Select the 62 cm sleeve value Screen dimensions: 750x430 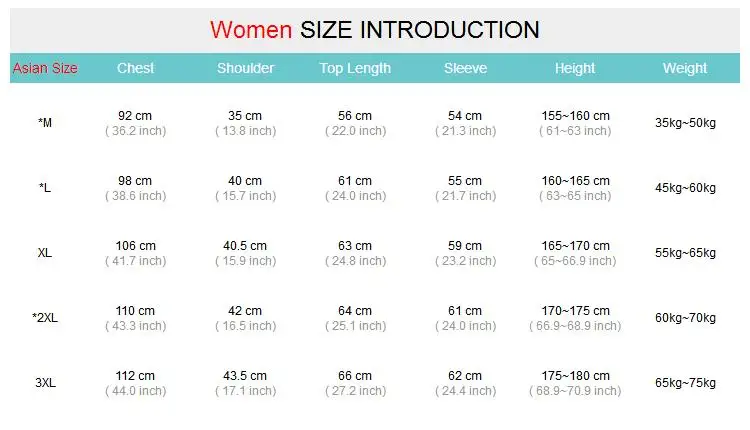click(465, 376)
